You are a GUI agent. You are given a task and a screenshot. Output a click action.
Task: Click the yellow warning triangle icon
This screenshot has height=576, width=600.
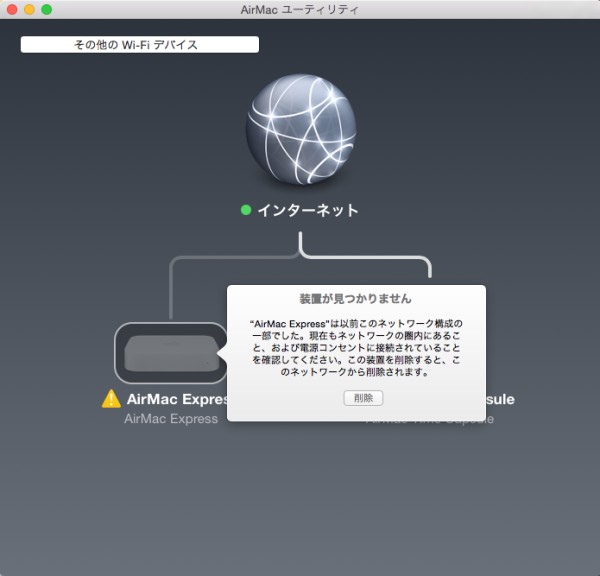pyautogui.click(x=111, y=399)
